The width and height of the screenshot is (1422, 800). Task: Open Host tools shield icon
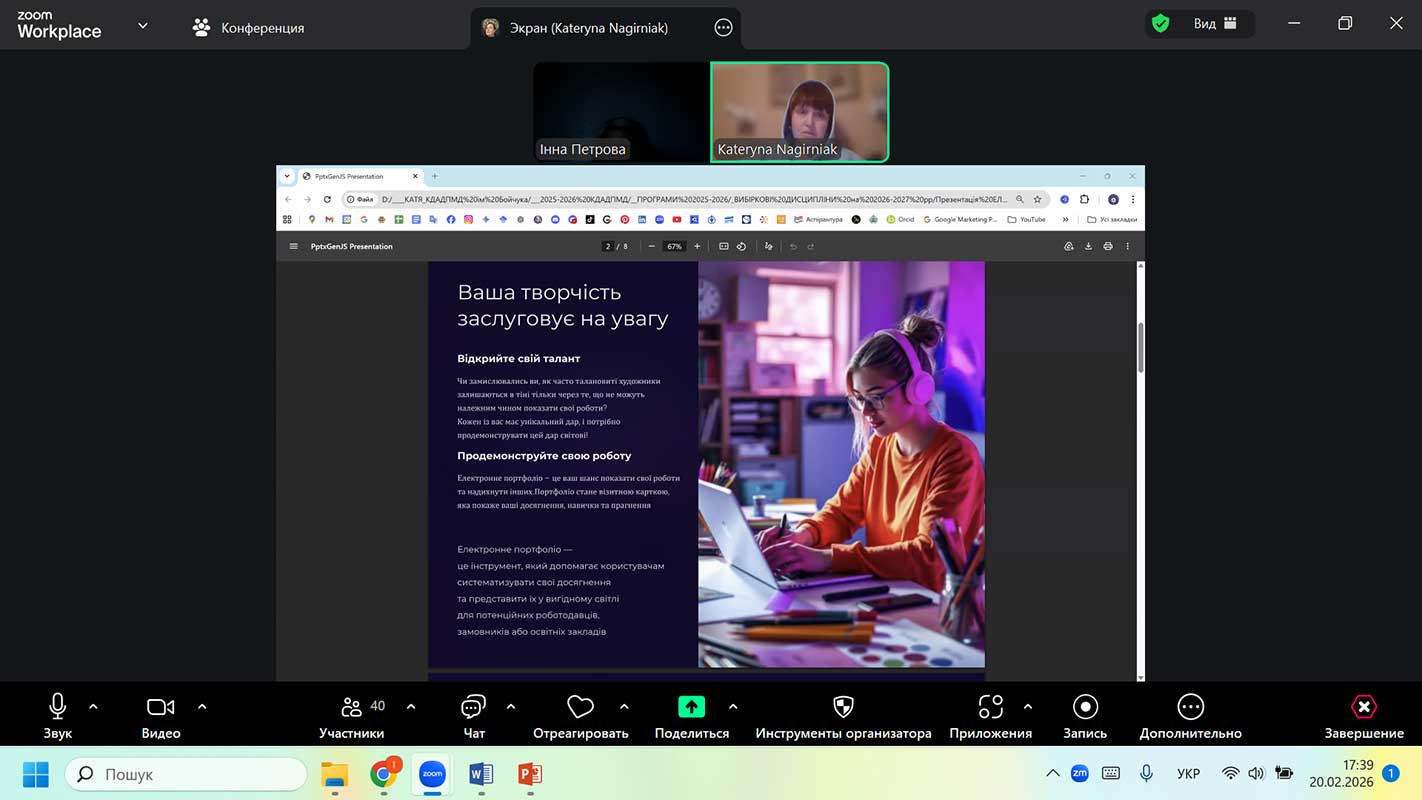pos(843,707)
